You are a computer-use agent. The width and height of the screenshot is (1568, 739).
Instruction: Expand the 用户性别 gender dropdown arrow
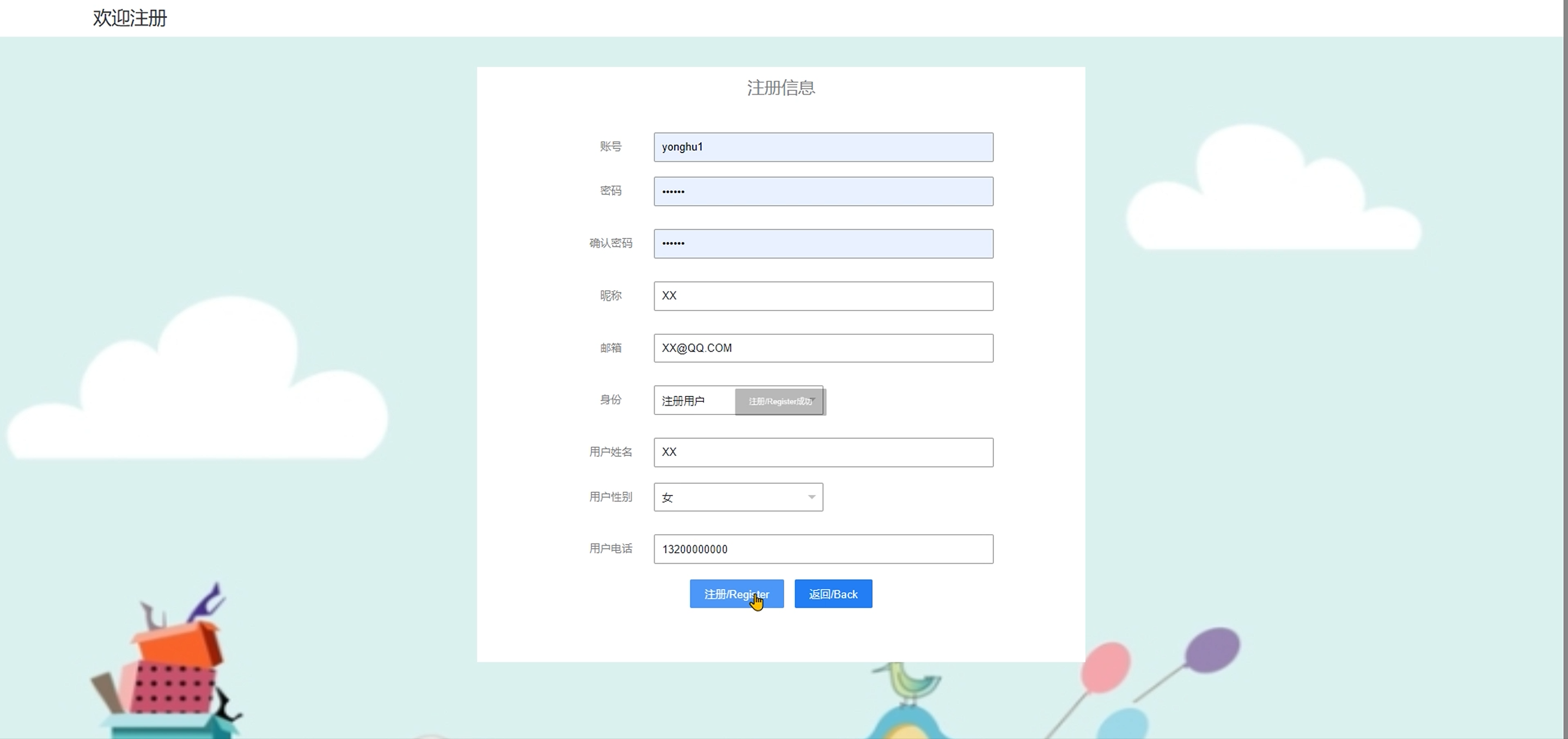(x=811, y=497)
